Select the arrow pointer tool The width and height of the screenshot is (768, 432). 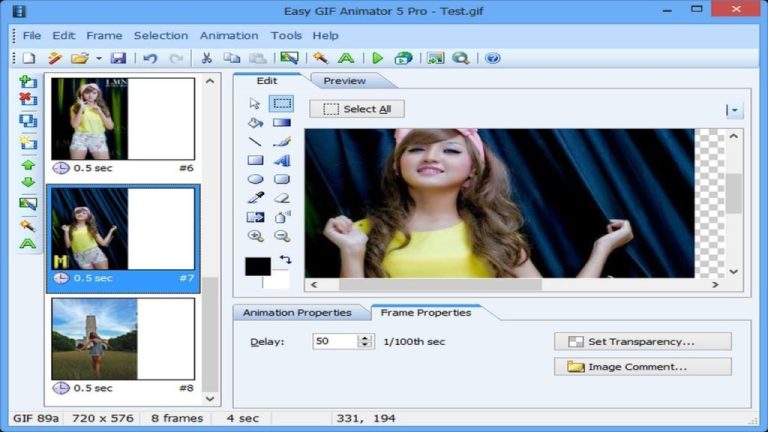point(255,103)
